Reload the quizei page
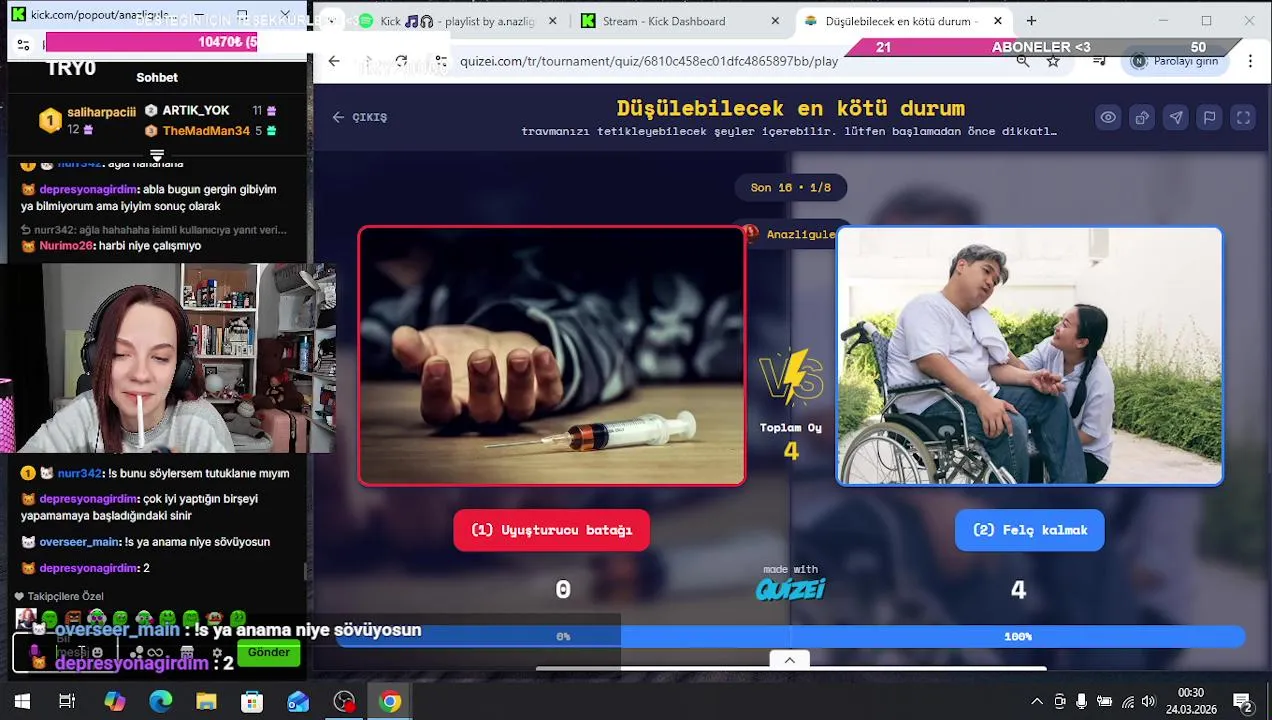The height and width of the screenshot is (720, 1272). (x=401, y=61)
